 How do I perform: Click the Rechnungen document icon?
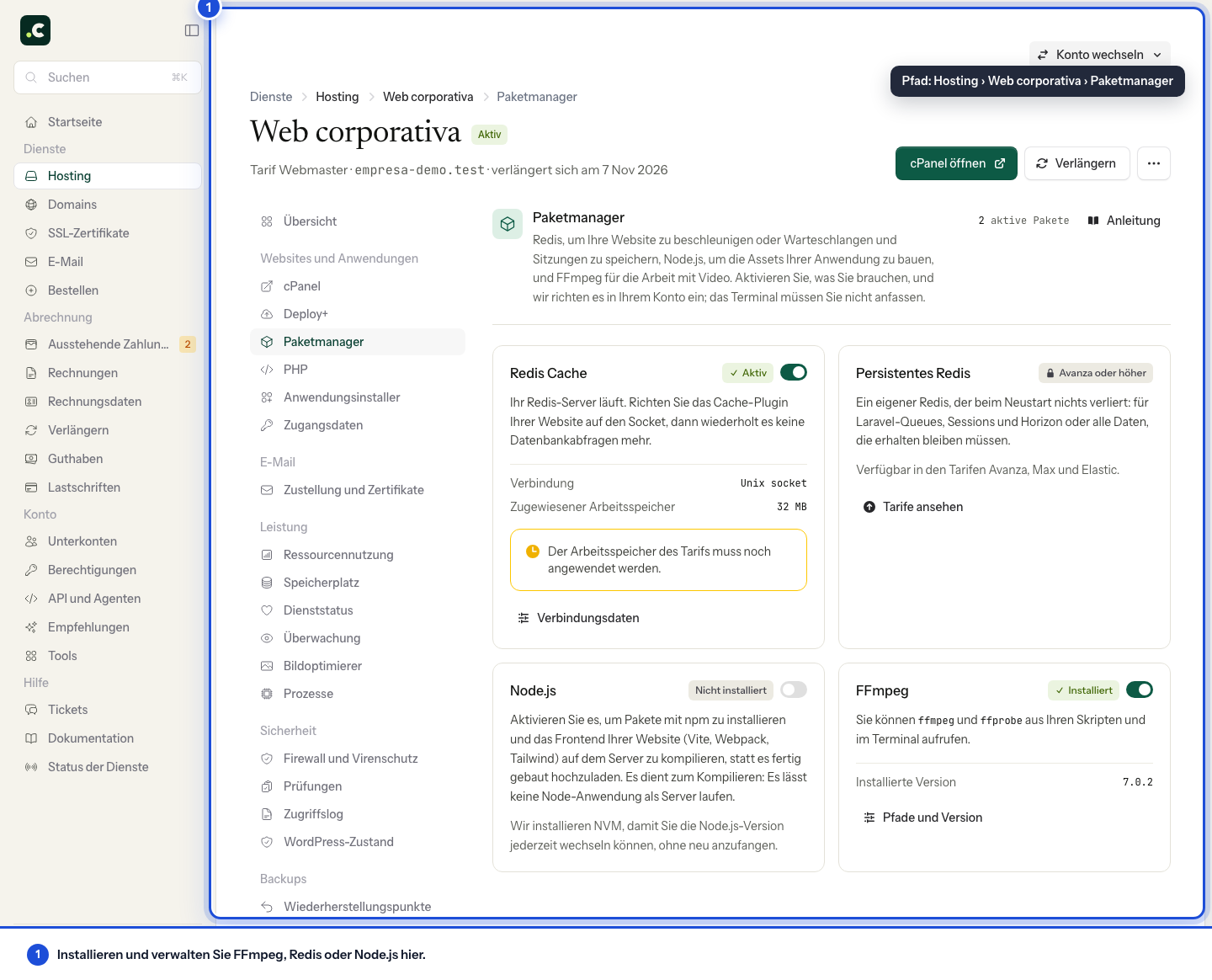31,373
